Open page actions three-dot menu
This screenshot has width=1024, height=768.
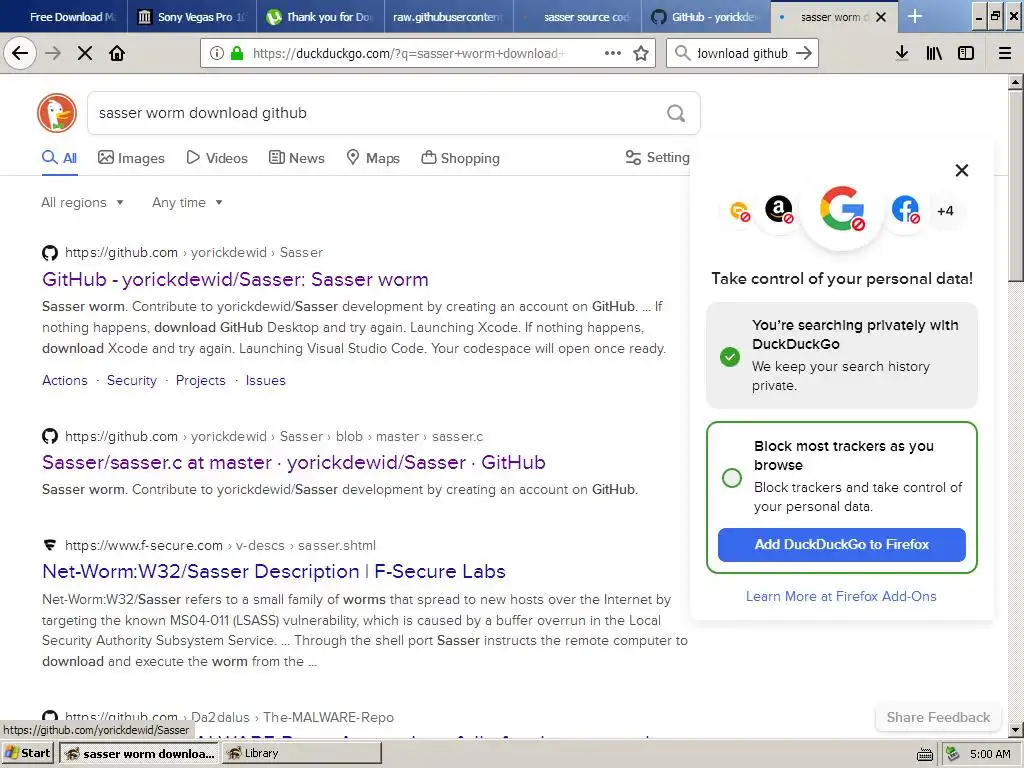613,53
